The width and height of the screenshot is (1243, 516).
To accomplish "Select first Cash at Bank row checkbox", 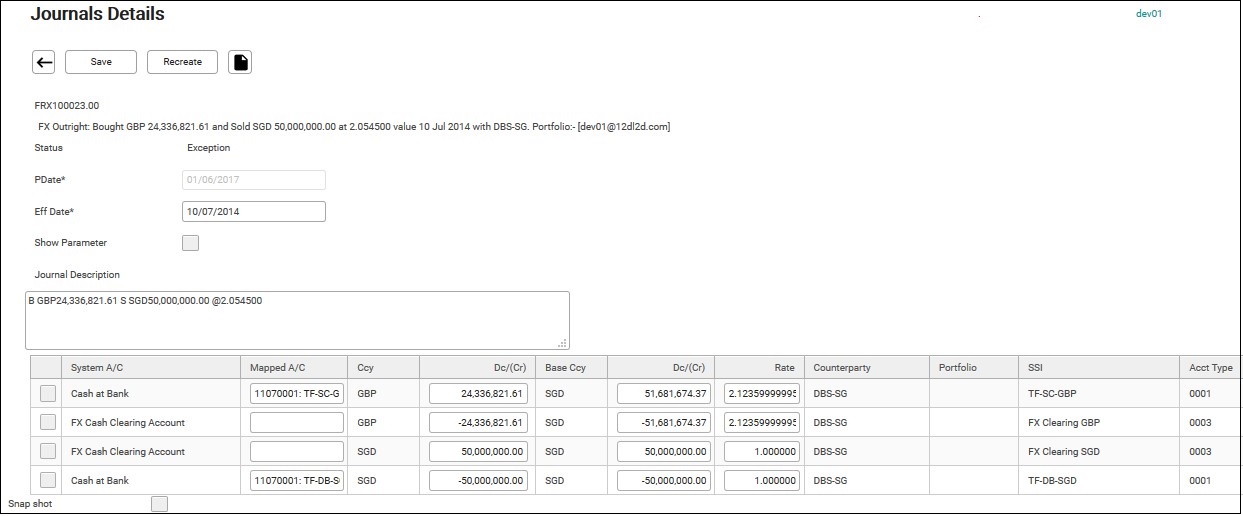I will 48,394.
